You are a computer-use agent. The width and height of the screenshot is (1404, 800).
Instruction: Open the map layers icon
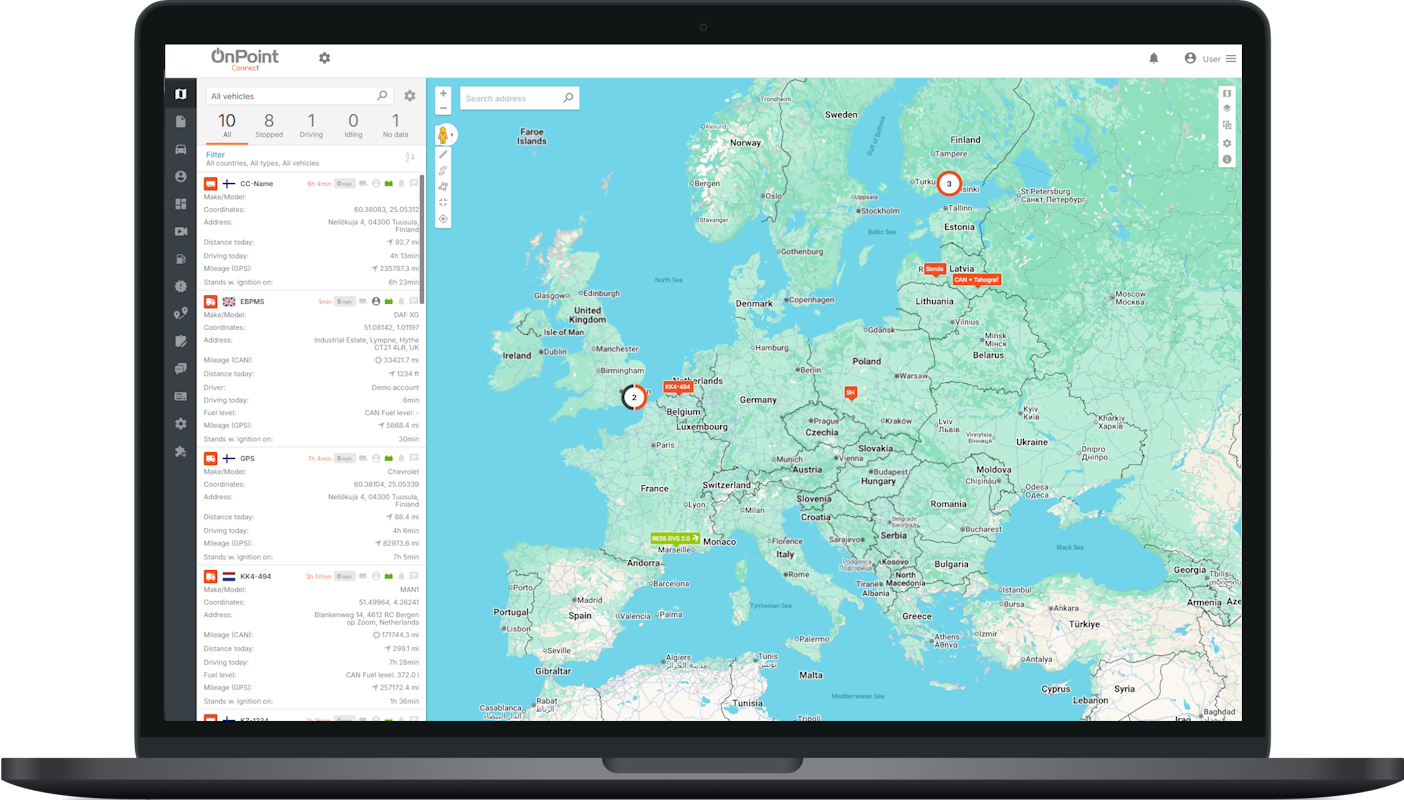pyautogui.click(x=1227, y=109)
